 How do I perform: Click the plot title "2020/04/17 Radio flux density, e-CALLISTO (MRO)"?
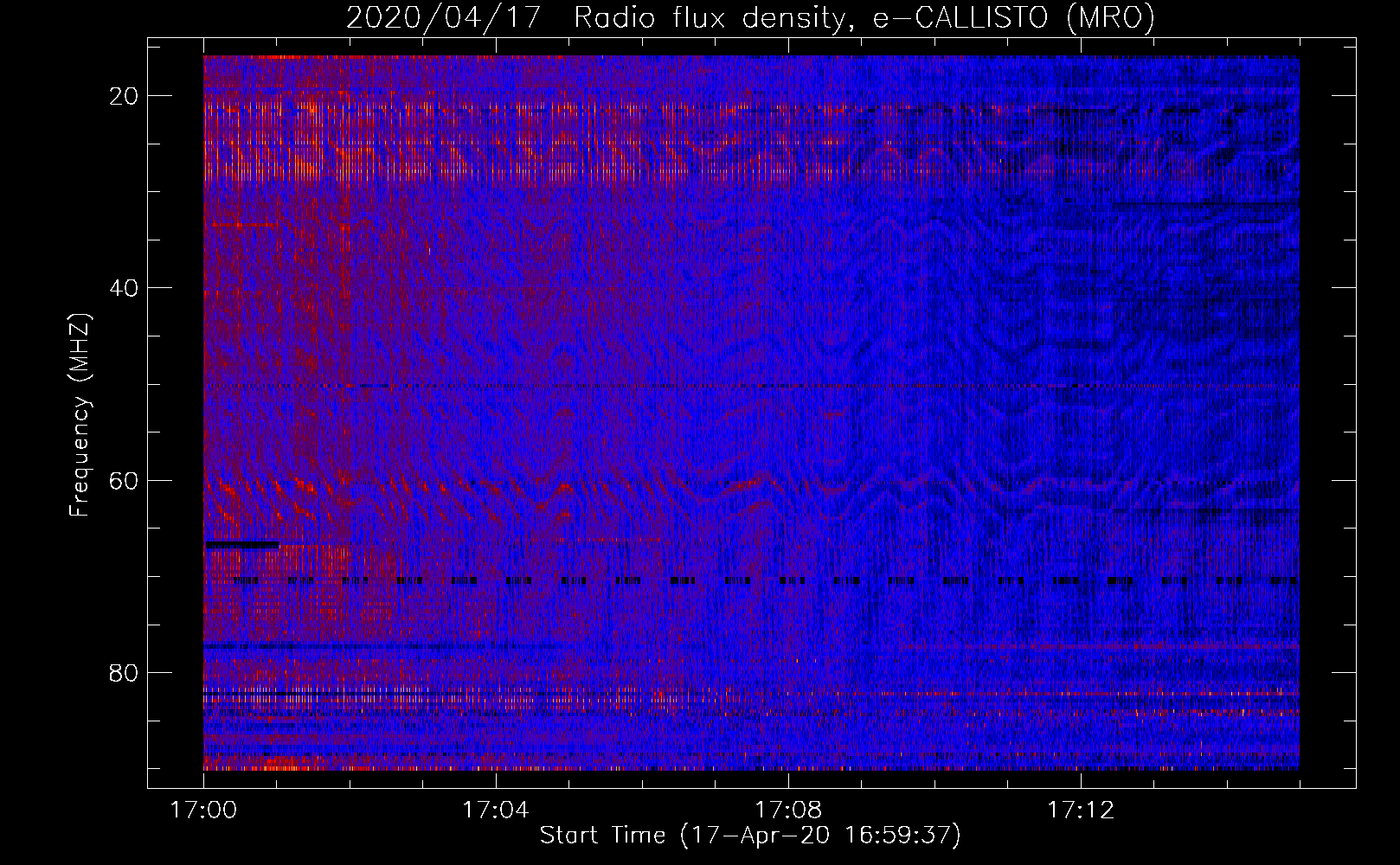750,17
